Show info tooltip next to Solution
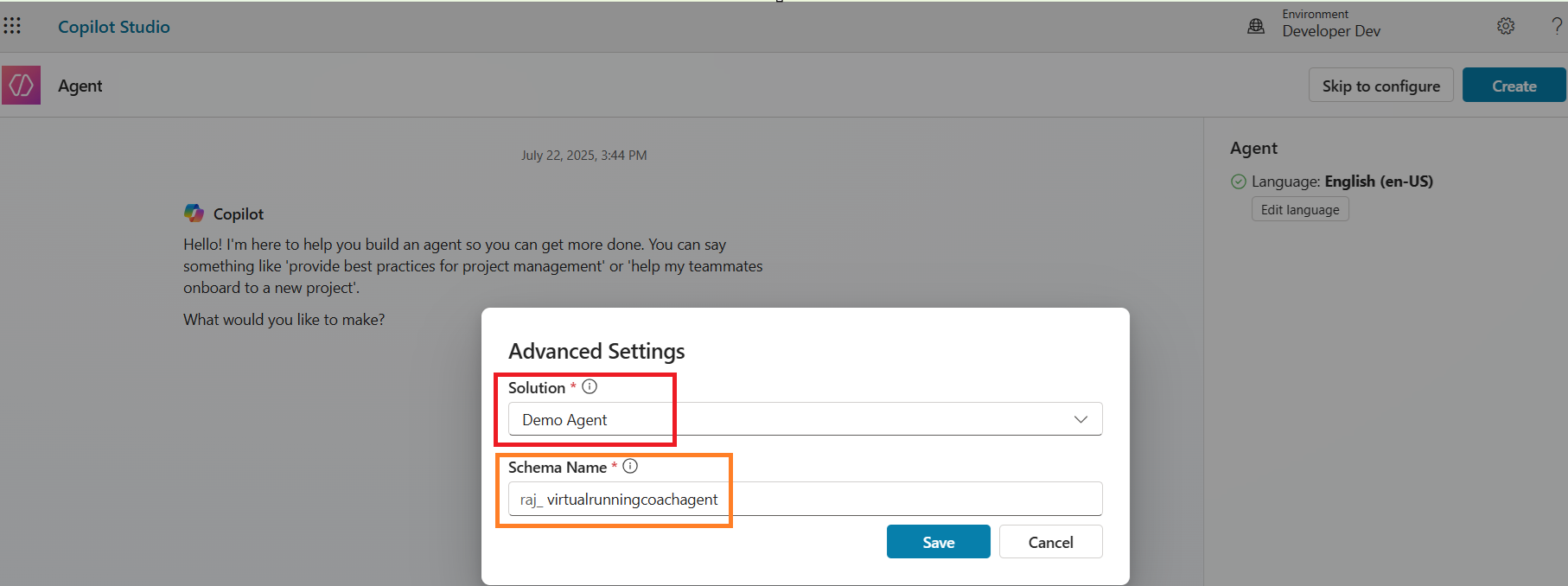 (x=590, y=387)
